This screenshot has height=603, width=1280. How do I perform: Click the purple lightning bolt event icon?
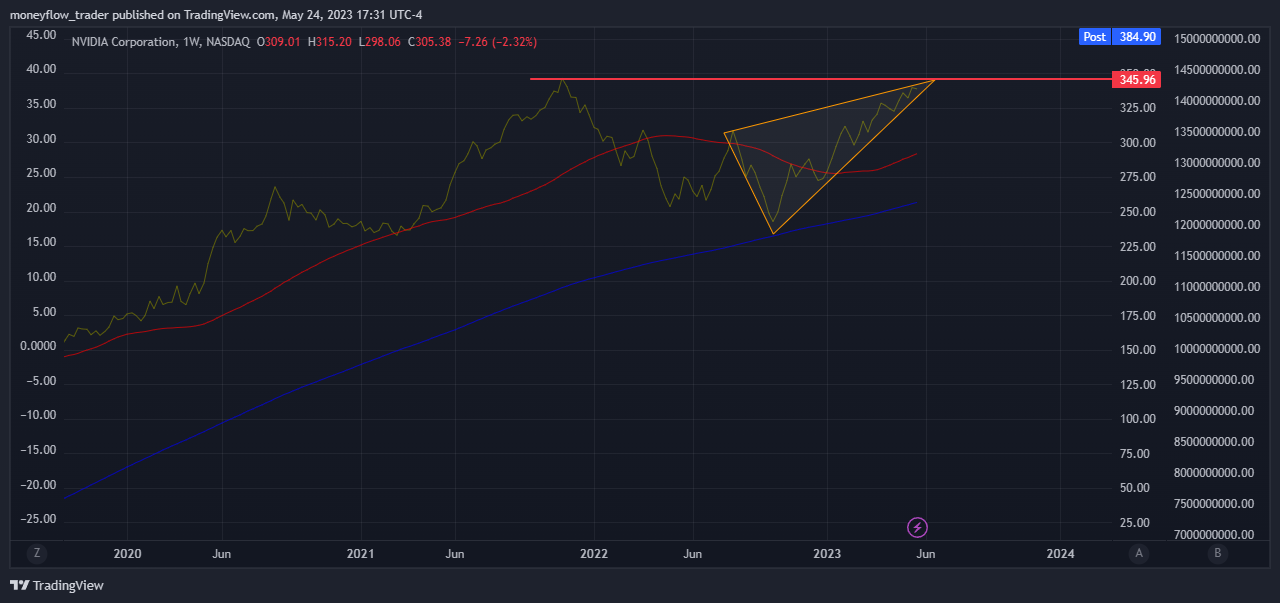point(917,527)
